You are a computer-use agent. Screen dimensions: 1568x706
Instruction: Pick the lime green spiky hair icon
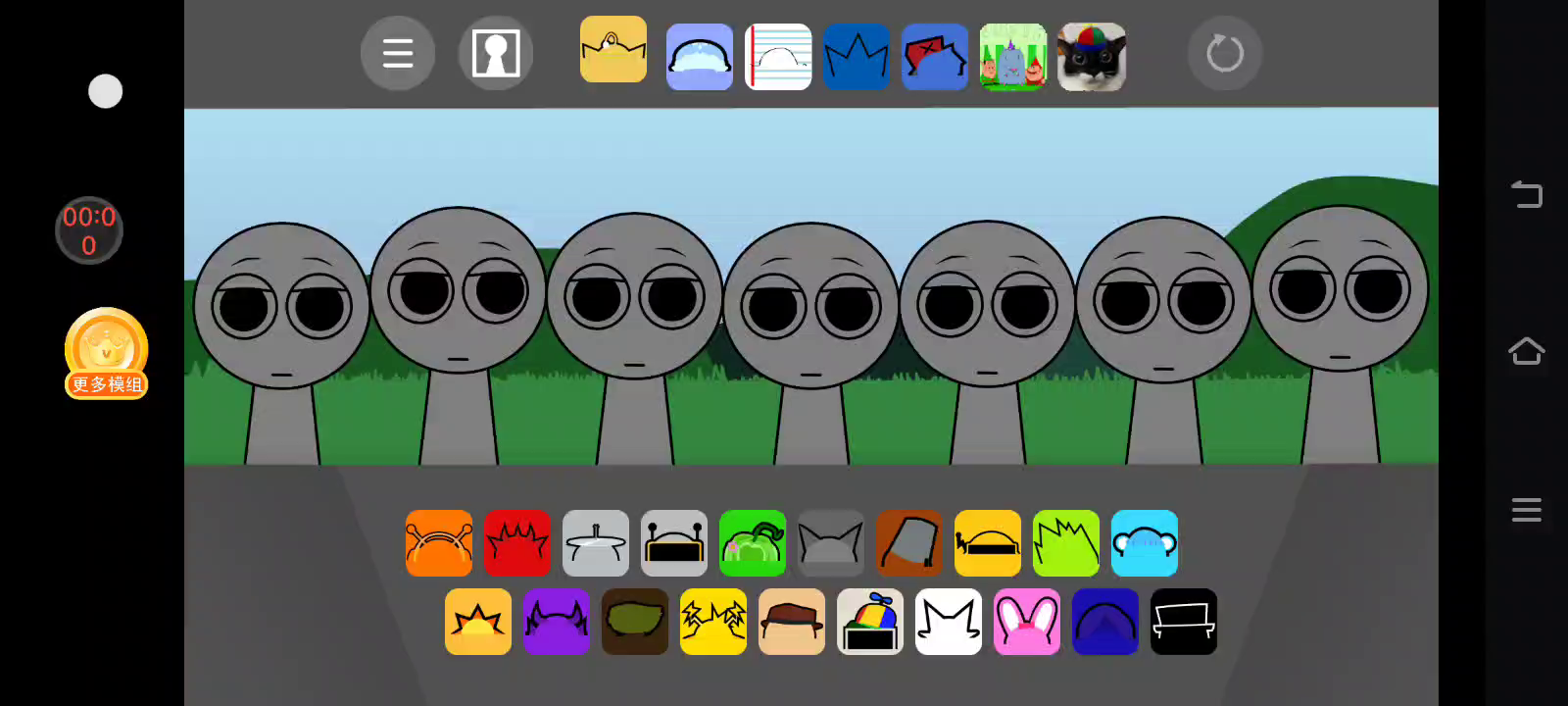1066,543
